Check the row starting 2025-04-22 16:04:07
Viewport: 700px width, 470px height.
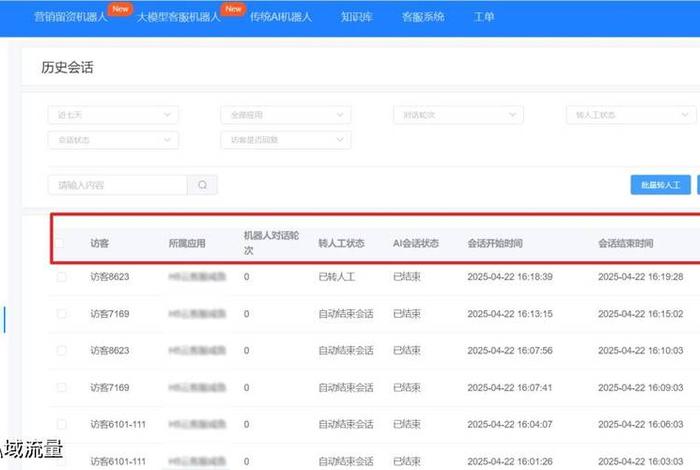(62, 424)
